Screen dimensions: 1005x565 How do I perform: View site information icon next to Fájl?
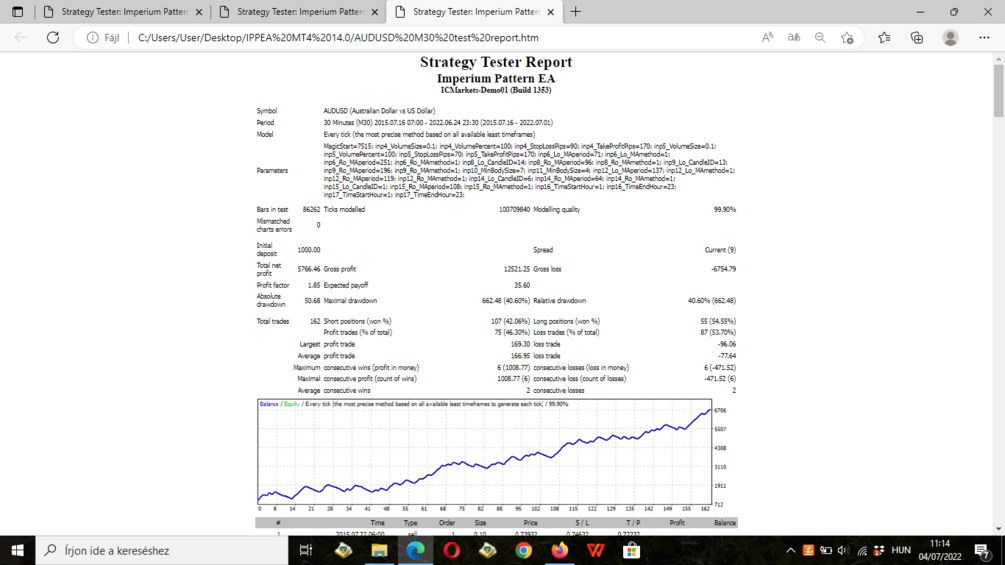tap(92, 38)
